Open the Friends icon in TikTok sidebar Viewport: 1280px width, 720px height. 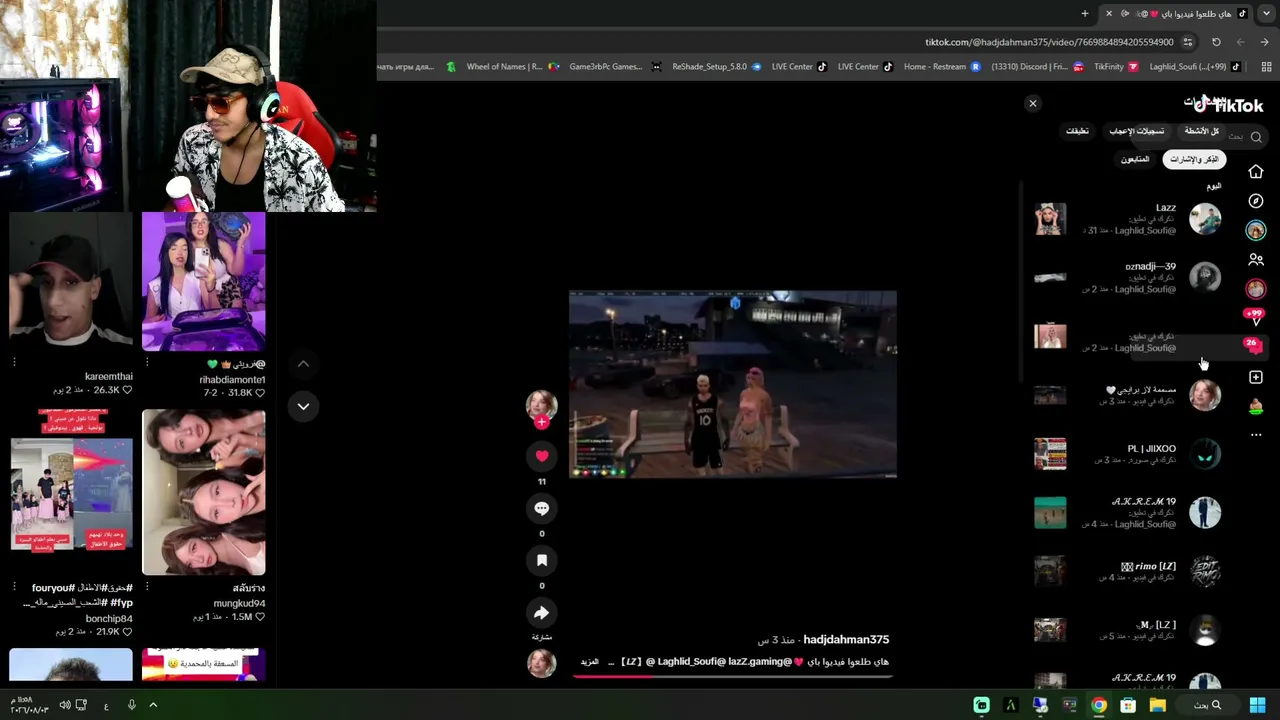[1256, 260]
